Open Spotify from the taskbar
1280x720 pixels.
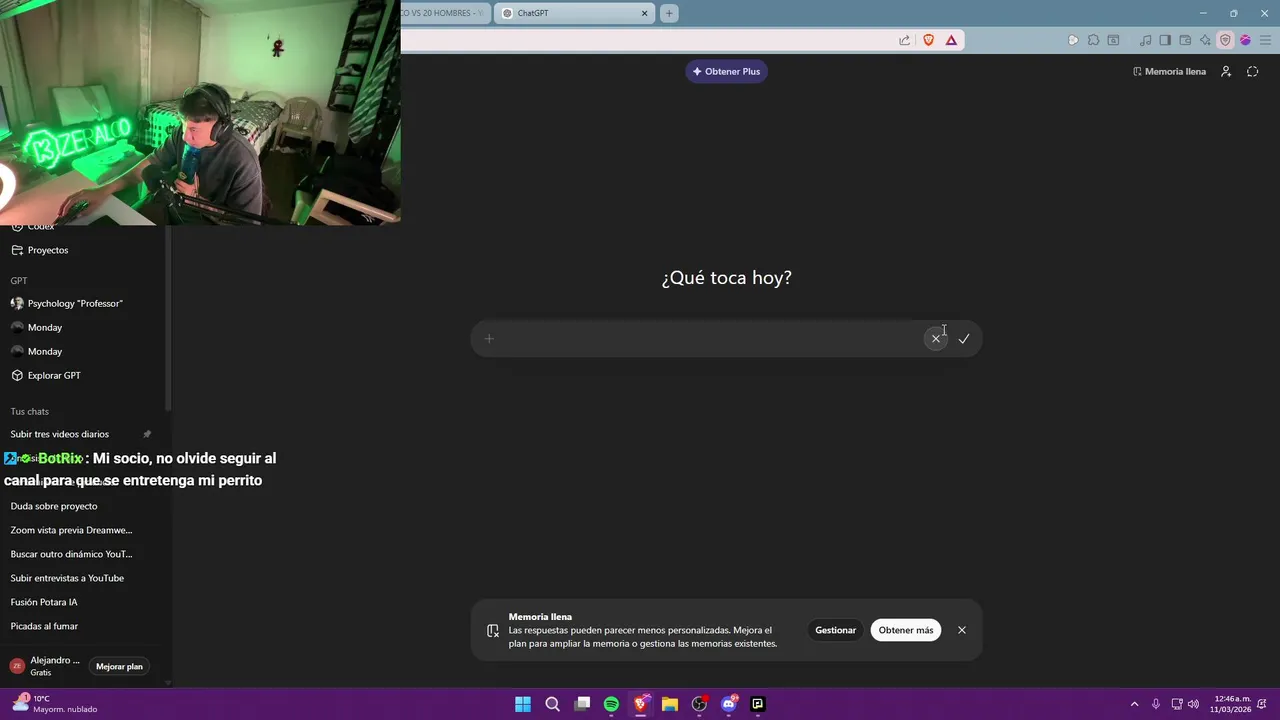point(611,704)
